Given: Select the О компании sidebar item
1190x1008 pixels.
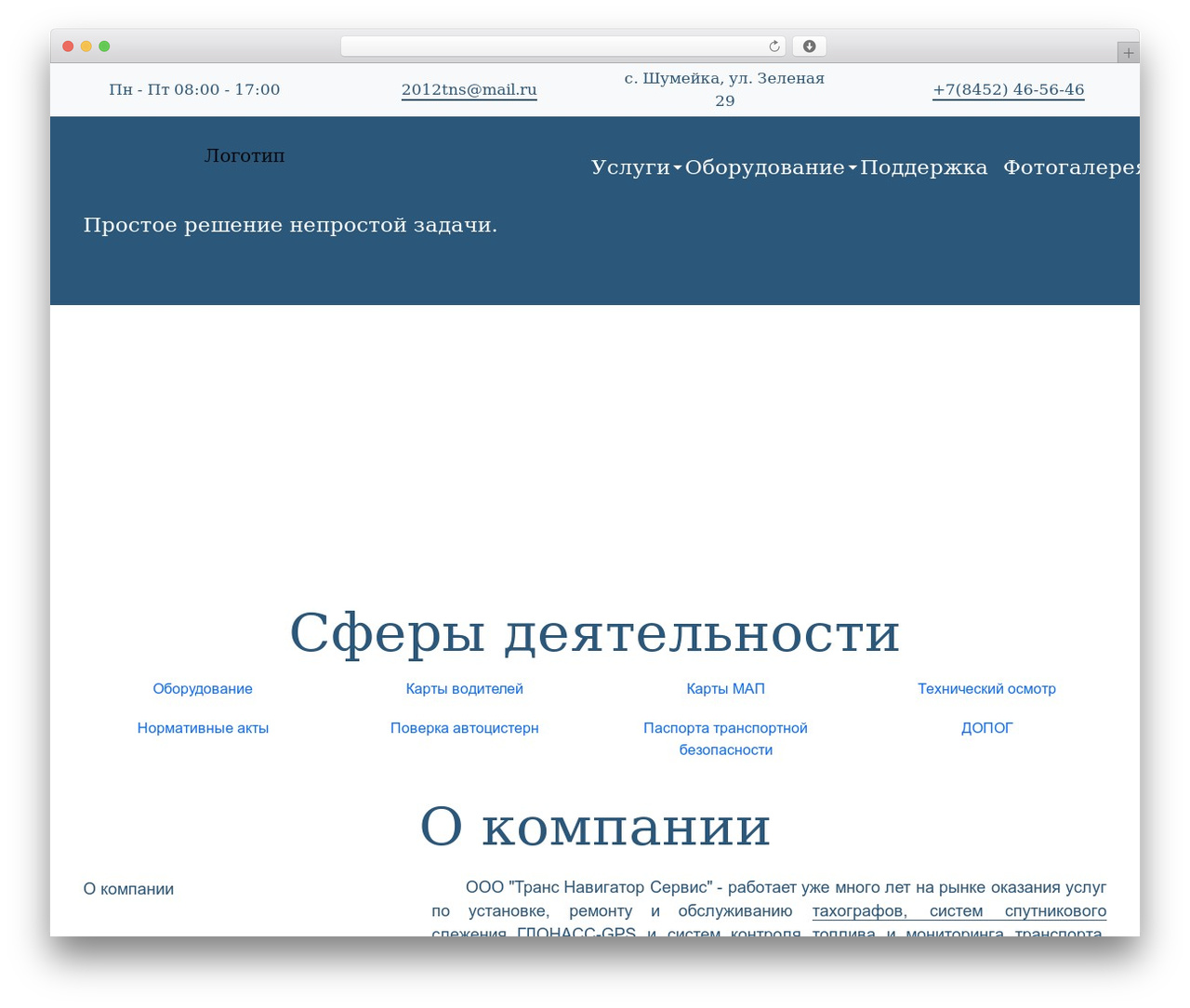Looking at the screenshot, I should pyautogui.click(x=128, y=889).
